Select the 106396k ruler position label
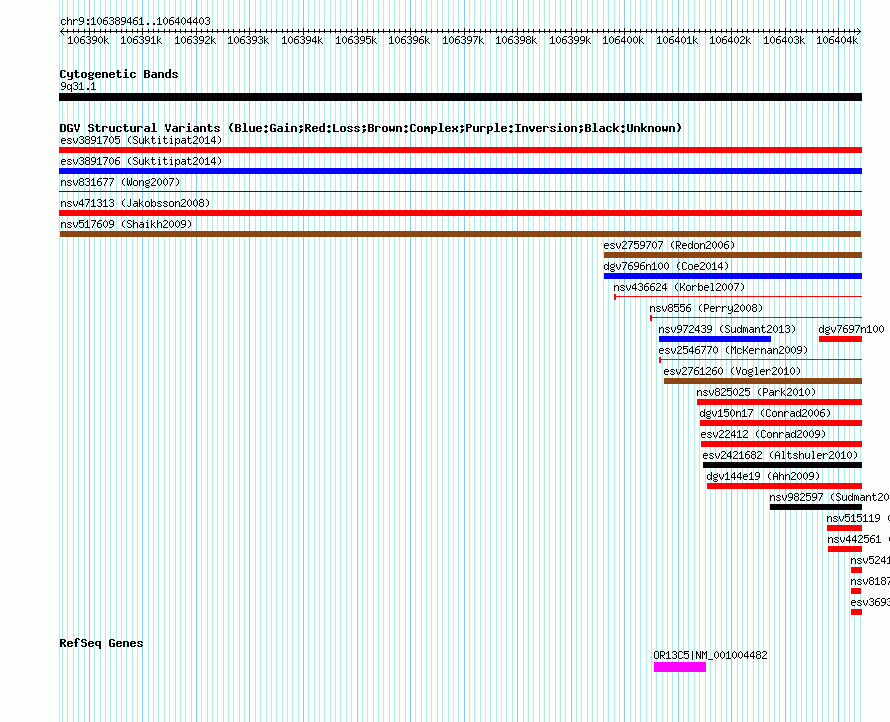Image resolution: width=890 pixels, height=722 pixels. [x=409, y=40]
